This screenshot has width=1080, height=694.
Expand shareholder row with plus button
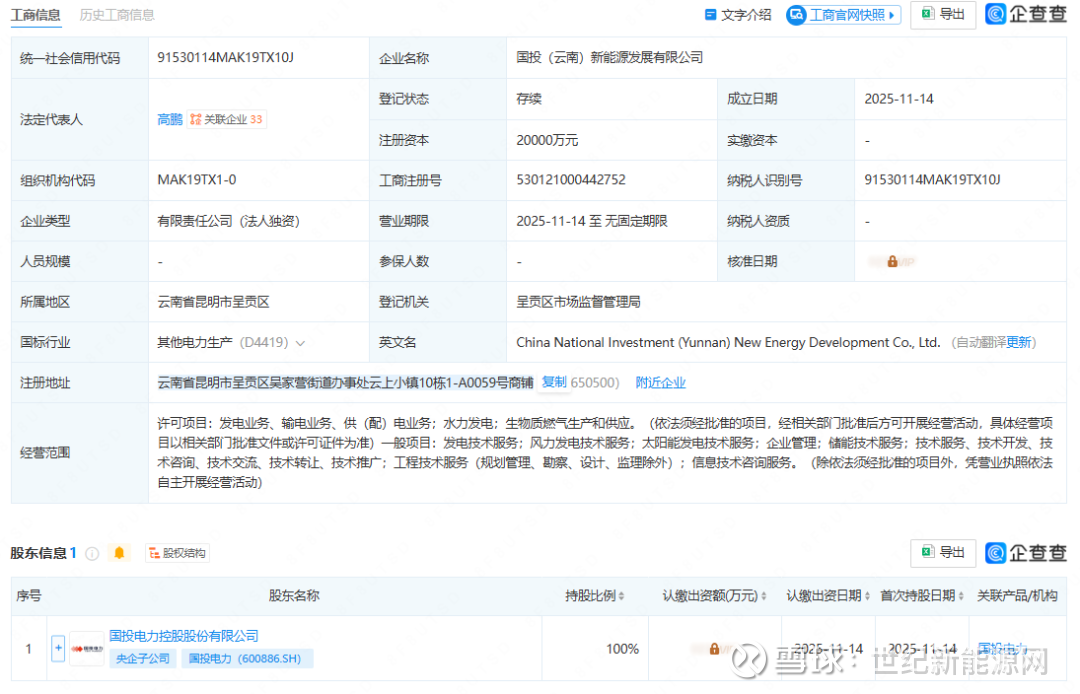coord(58,648)
